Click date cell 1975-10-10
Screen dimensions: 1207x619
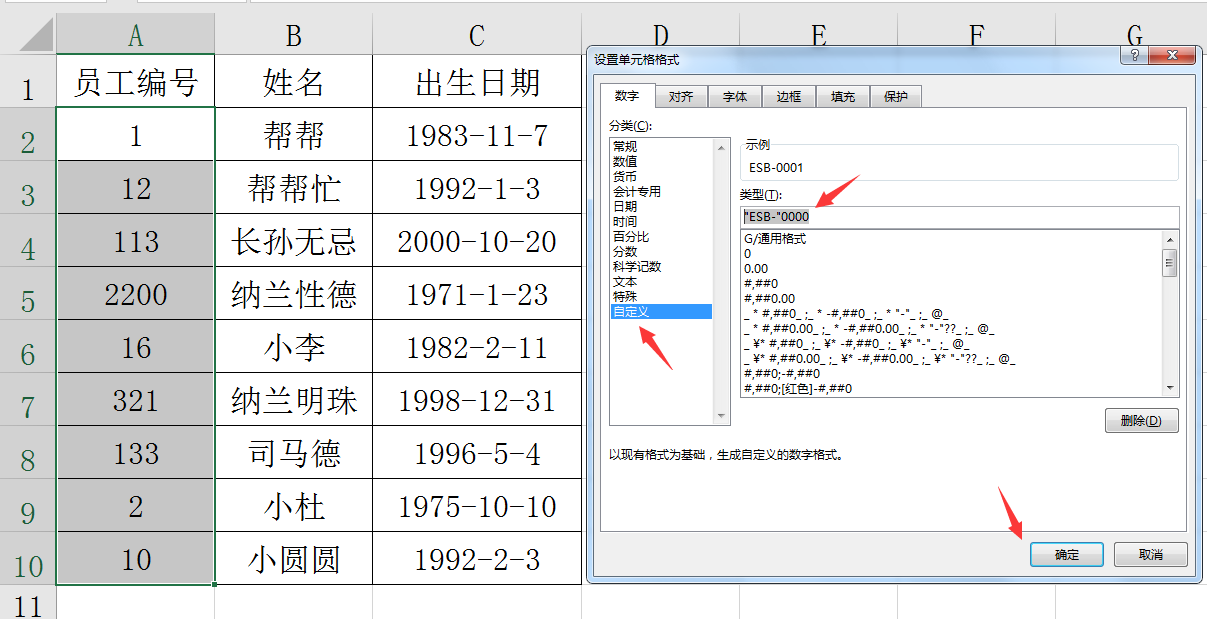tap(477, 505)
